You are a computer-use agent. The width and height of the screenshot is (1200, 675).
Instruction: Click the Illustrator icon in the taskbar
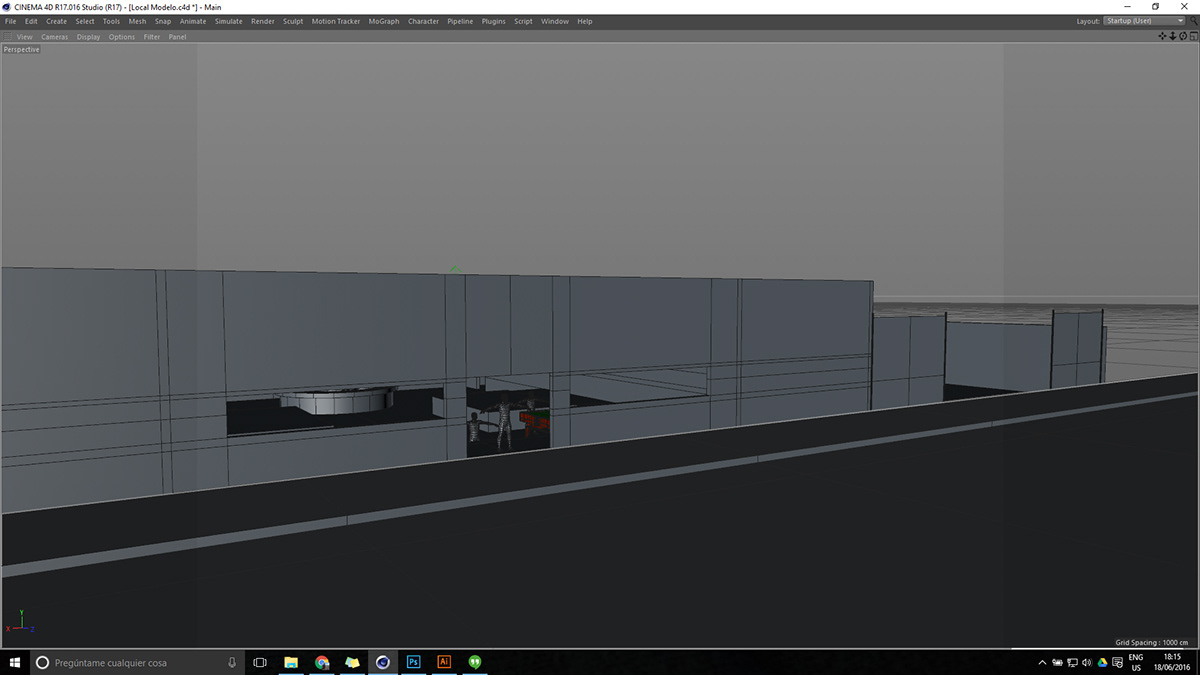pos(444,662)
